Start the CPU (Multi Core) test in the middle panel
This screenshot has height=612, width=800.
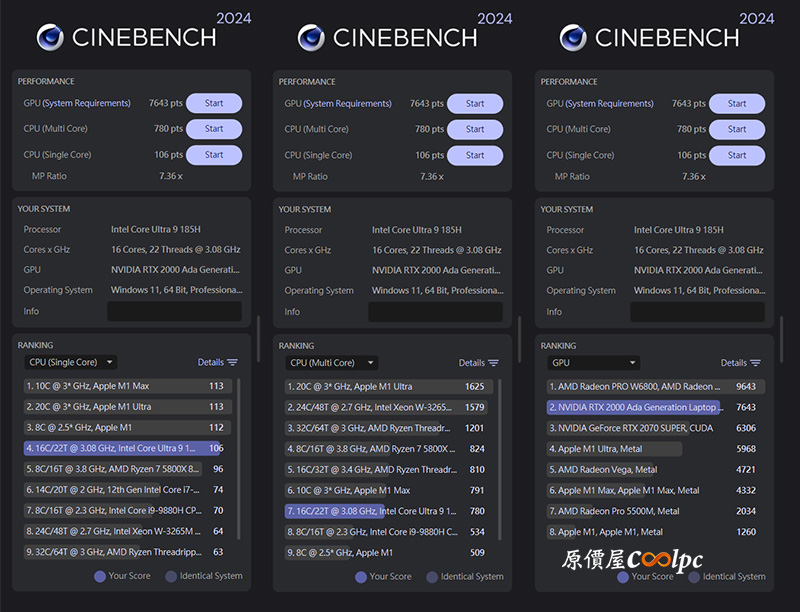(x=475, y=129)
